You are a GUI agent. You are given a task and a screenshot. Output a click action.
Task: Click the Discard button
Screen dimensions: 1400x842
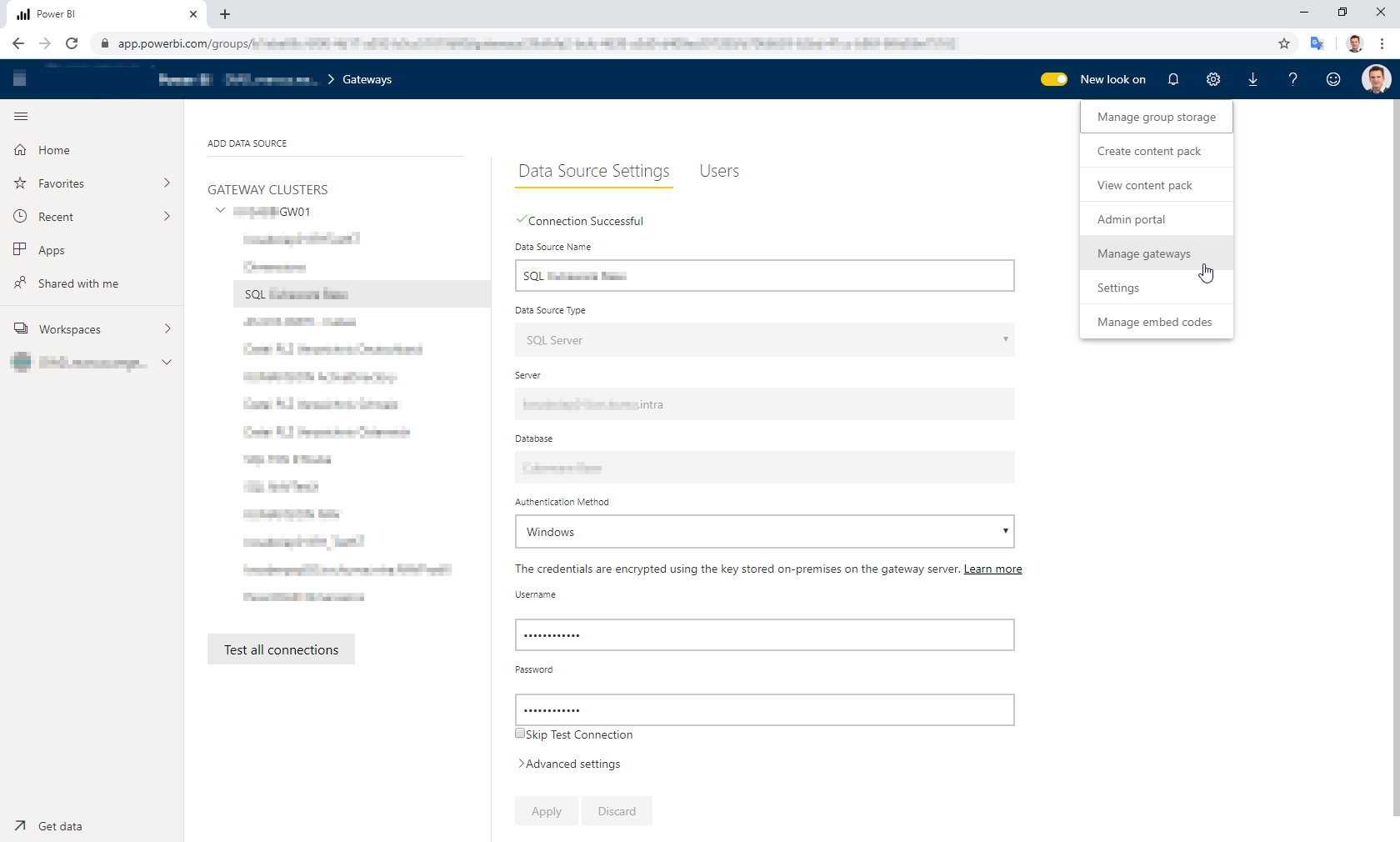tap(617, 811)
